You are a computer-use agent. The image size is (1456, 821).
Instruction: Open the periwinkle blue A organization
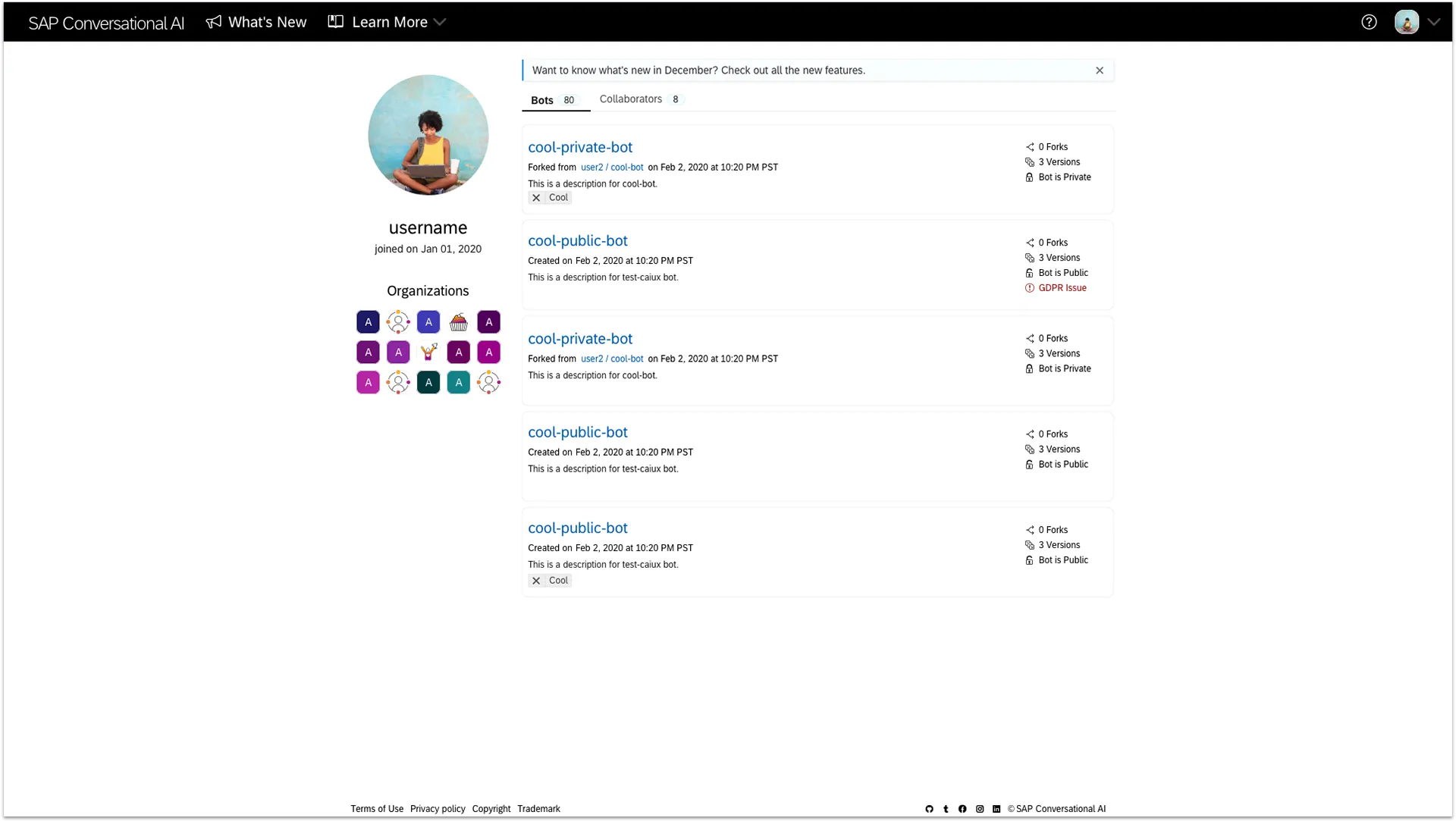pos(428,322)
